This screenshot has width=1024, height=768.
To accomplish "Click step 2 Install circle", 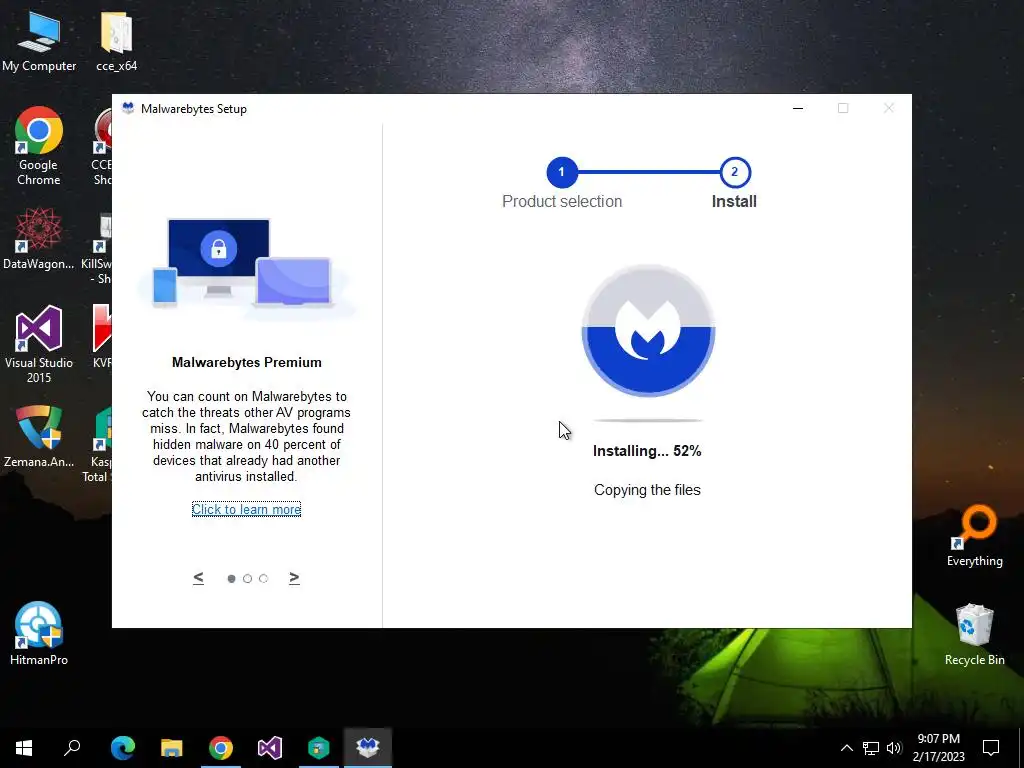I will pyautogui.click(x=735, y=172).
